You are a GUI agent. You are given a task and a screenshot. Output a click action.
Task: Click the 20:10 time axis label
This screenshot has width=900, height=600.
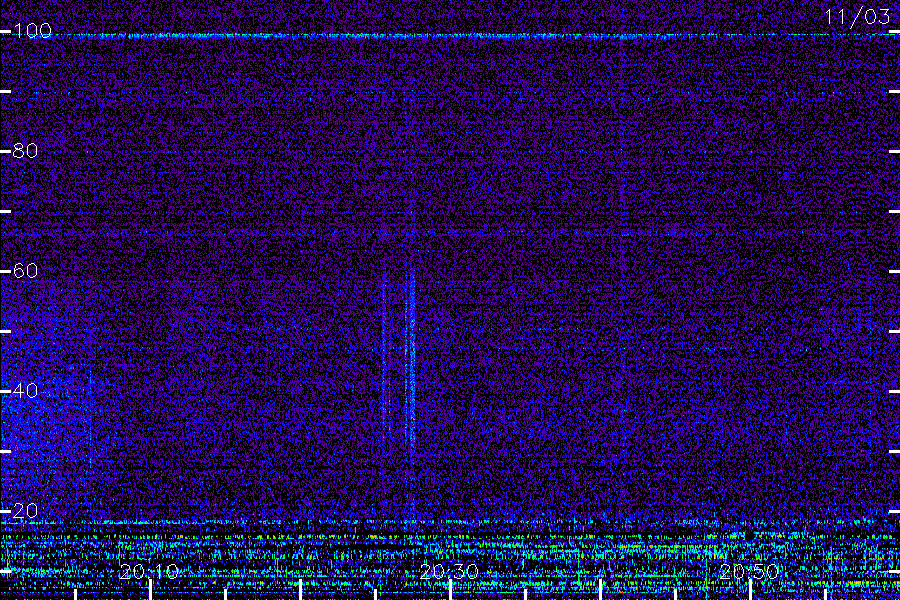[149, 572]
